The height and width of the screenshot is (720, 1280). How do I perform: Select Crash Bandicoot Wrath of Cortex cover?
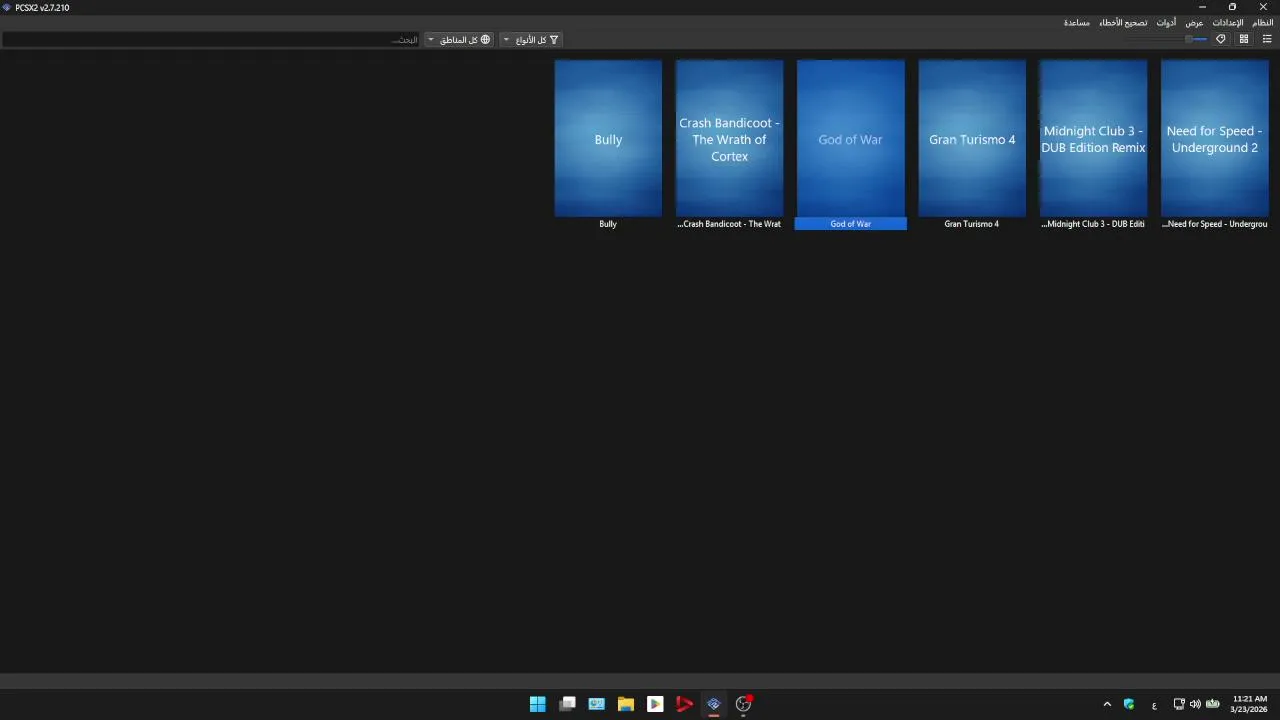(729, 138)
